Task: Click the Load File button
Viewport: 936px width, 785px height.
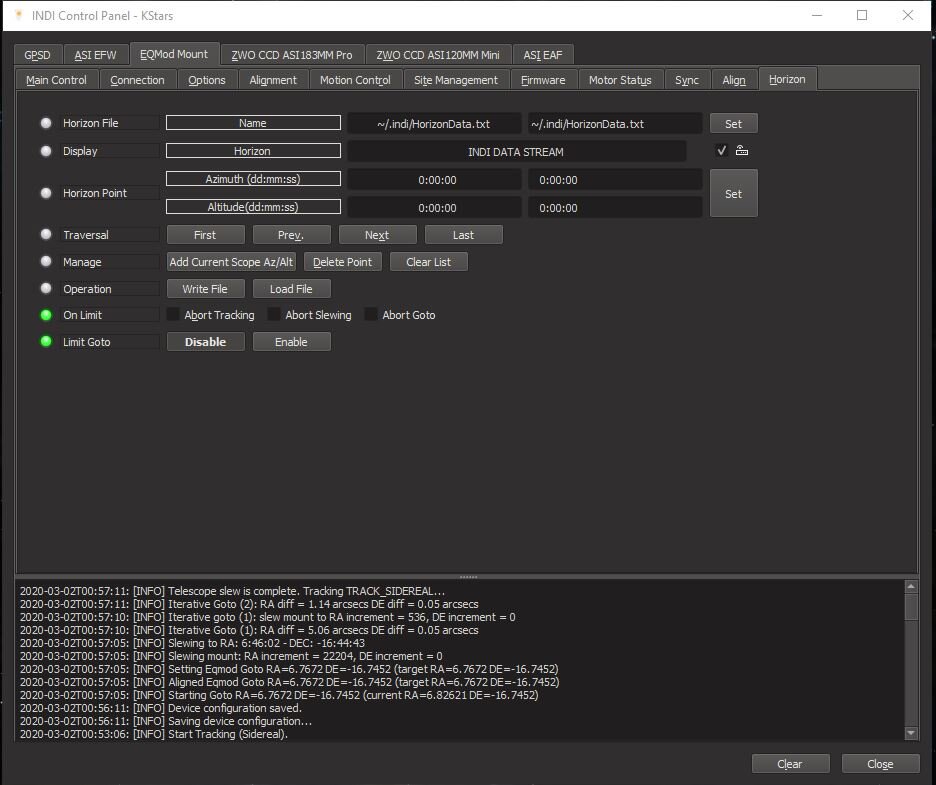Action: 291,288
